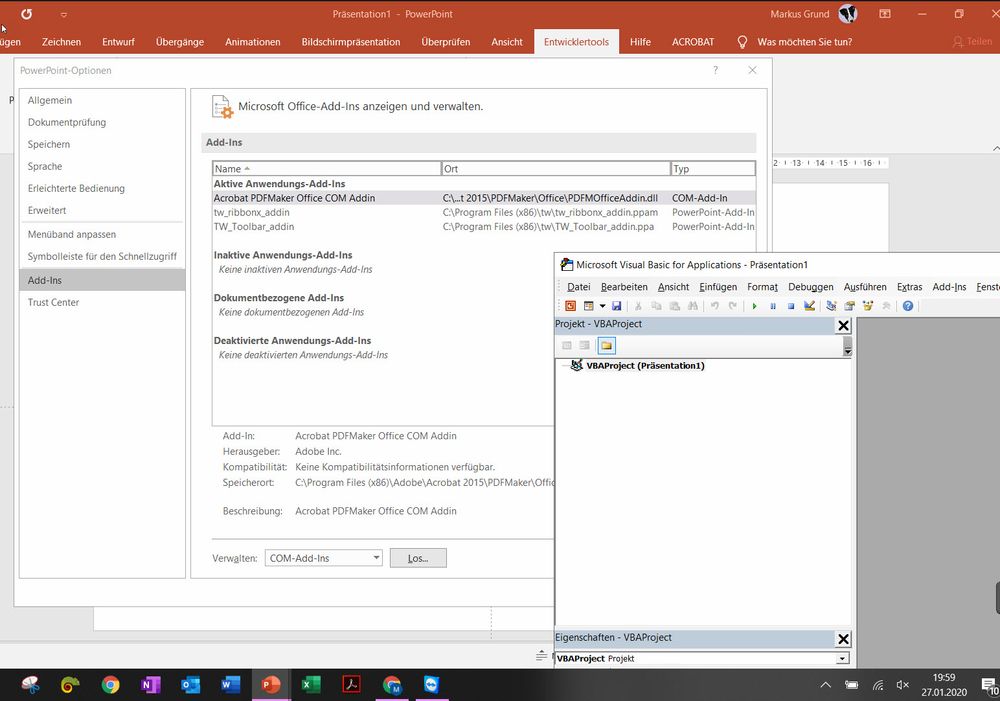Image resolution: width=1000 pixels, height=701 pixels.
Task: Click the Undo arrow in VBA toolbar
Action: (x=715, y=306)
